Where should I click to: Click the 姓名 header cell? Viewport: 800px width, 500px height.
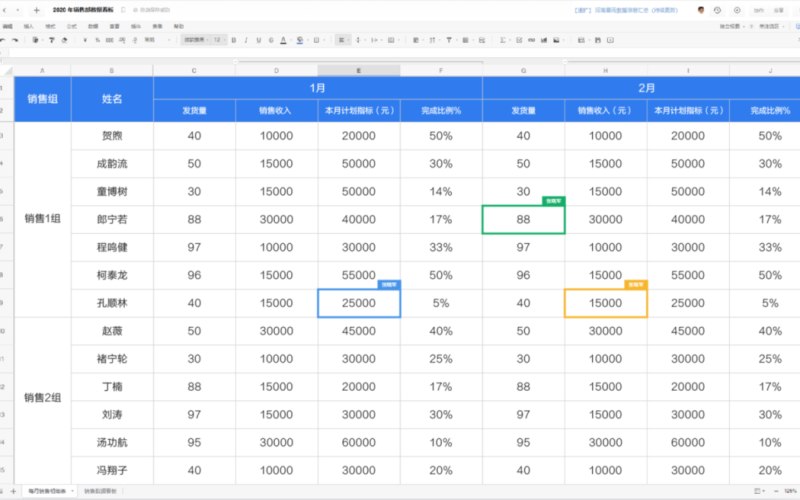tap(112, 99)
